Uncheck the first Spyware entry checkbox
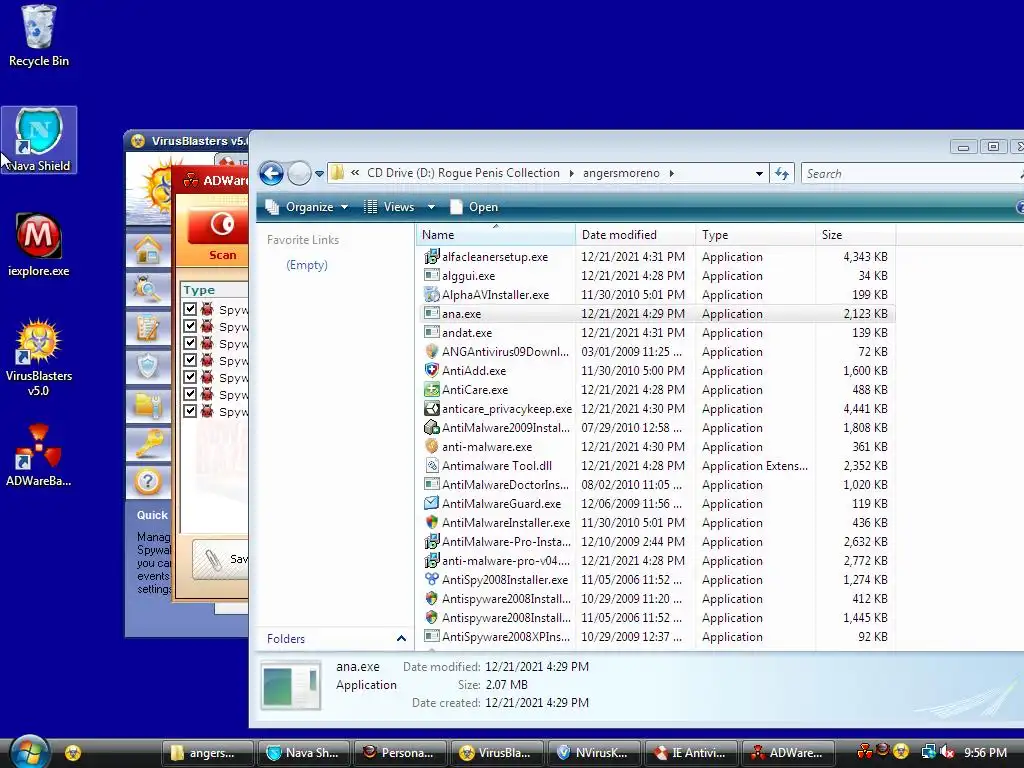Screen dimensions: 1024x768 point(190,309)
